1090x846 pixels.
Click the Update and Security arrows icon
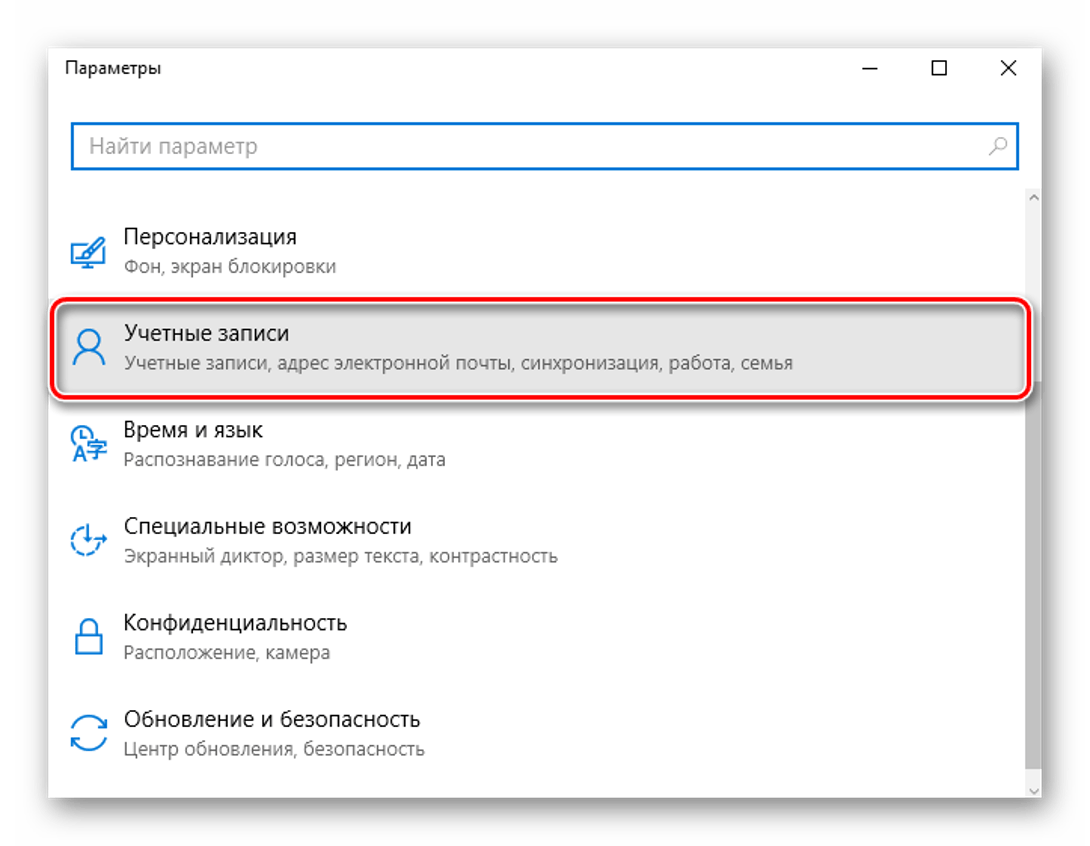[x=88, y=732]
